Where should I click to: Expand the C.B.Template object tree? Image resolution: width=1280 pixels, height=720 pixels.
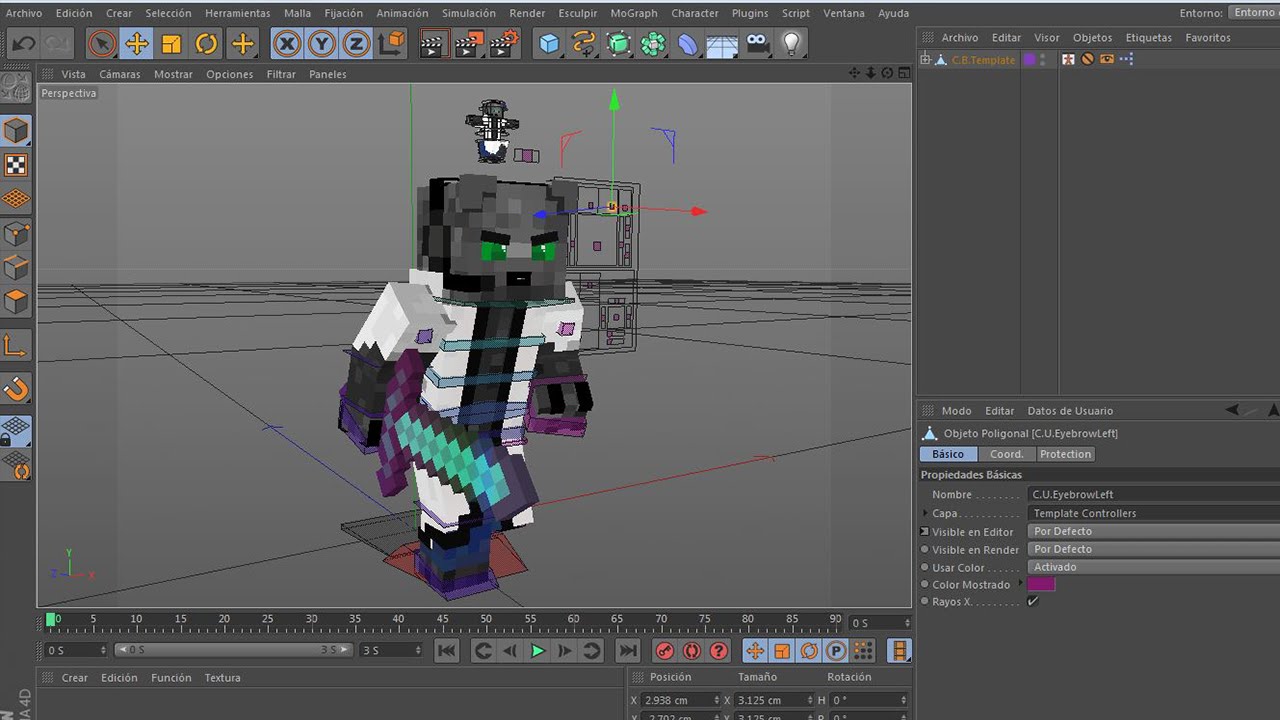[x=925, y=60]
